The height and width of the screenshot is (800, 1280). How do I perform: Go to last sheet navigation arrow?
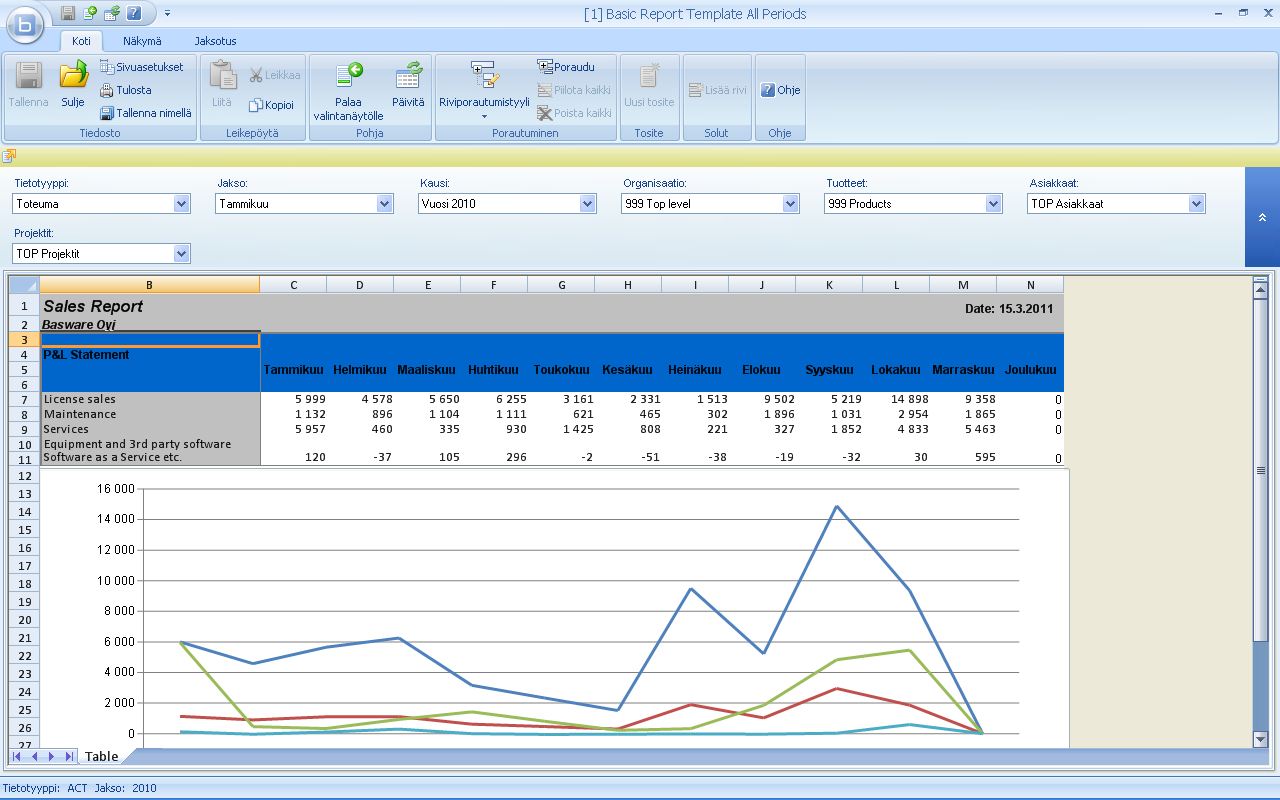point(68,757)
